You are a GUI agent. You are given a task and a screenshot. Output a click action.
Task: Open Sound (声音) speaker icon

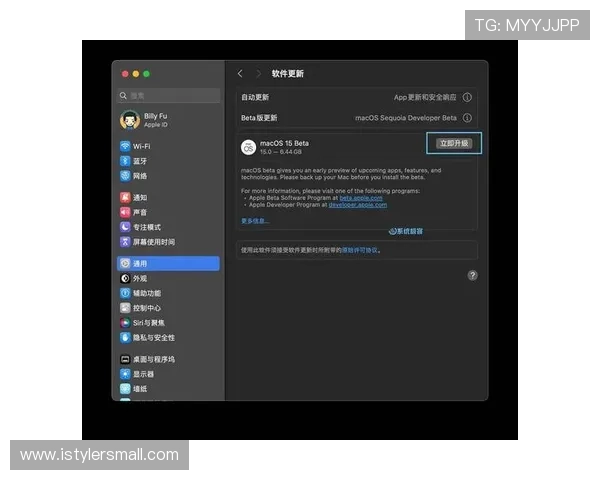click(x=125, y=212)
